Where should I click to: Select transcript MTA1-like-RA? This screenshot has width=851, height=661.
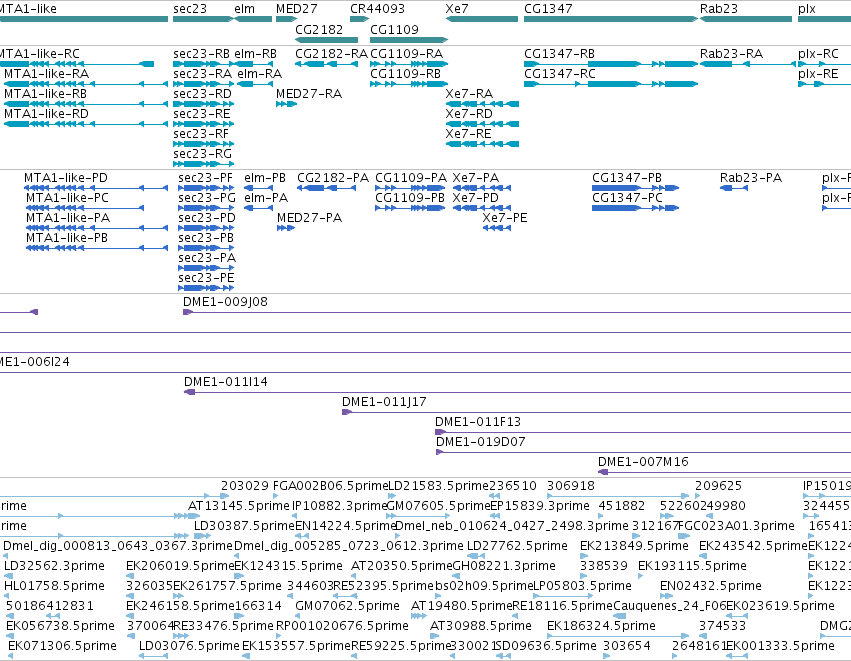[x=86, y=84]
